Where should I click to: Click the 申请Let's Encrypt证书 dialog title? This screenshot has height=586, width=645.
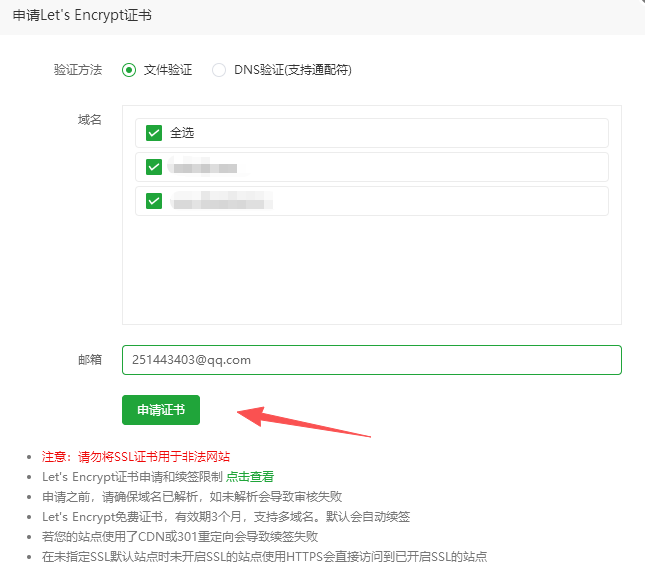pos(84,17)
